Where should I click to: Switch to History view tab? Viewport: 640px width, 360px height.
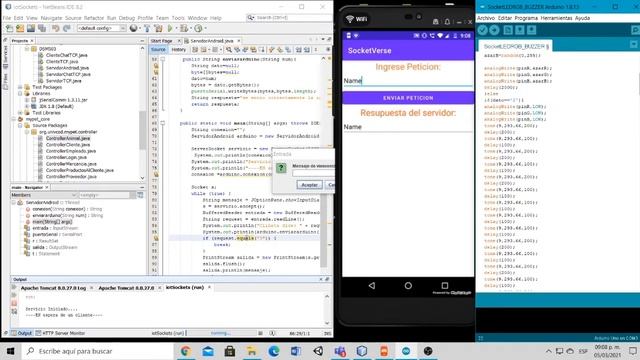(178, 49)
